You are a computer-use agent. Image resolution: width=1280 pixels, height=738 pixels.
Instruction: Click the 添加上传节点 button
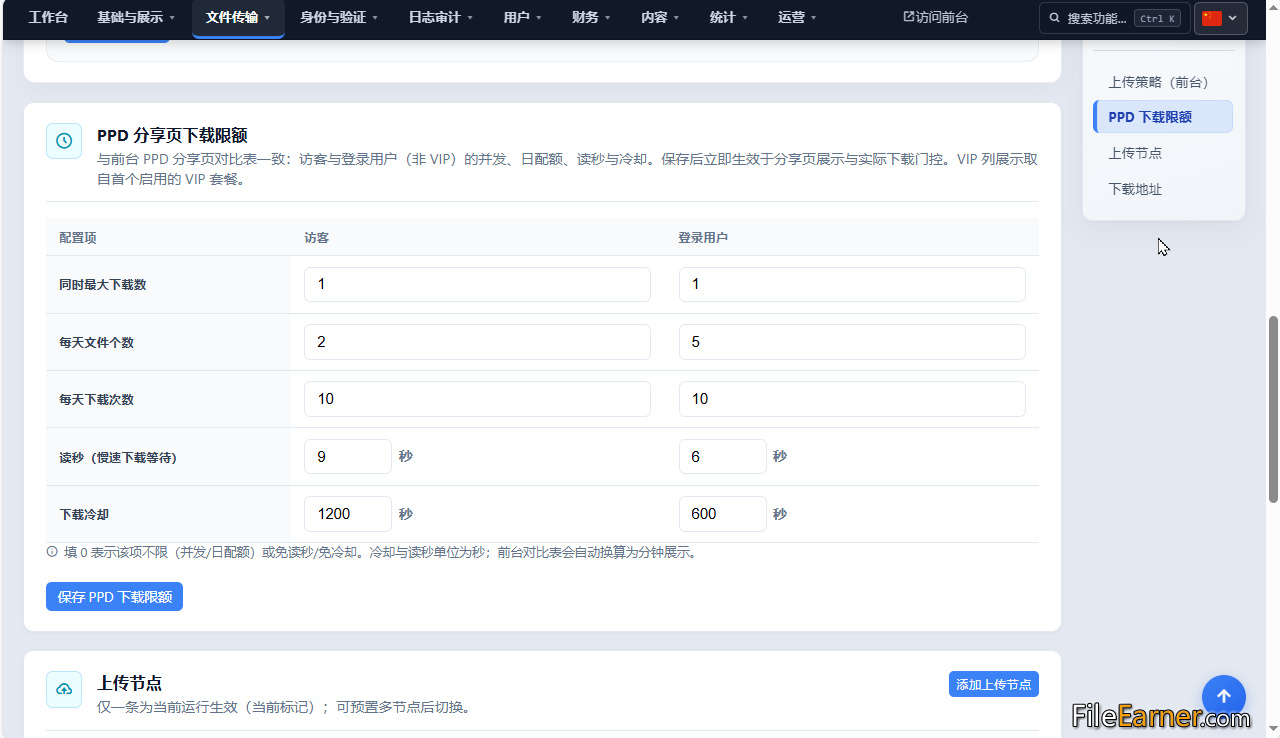pyautogui.click(x=994, y=684)
